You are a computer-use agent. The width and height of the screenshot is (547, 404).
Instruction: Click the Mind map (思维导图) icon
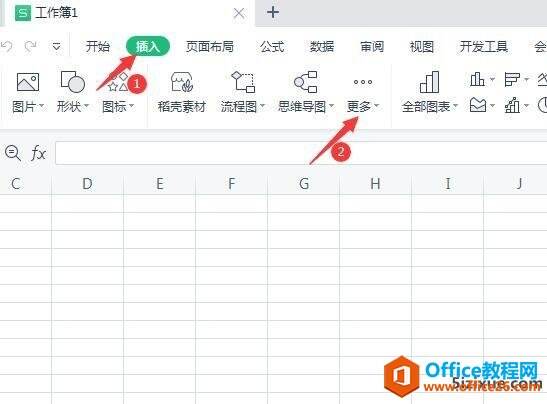tap(306, 82)
